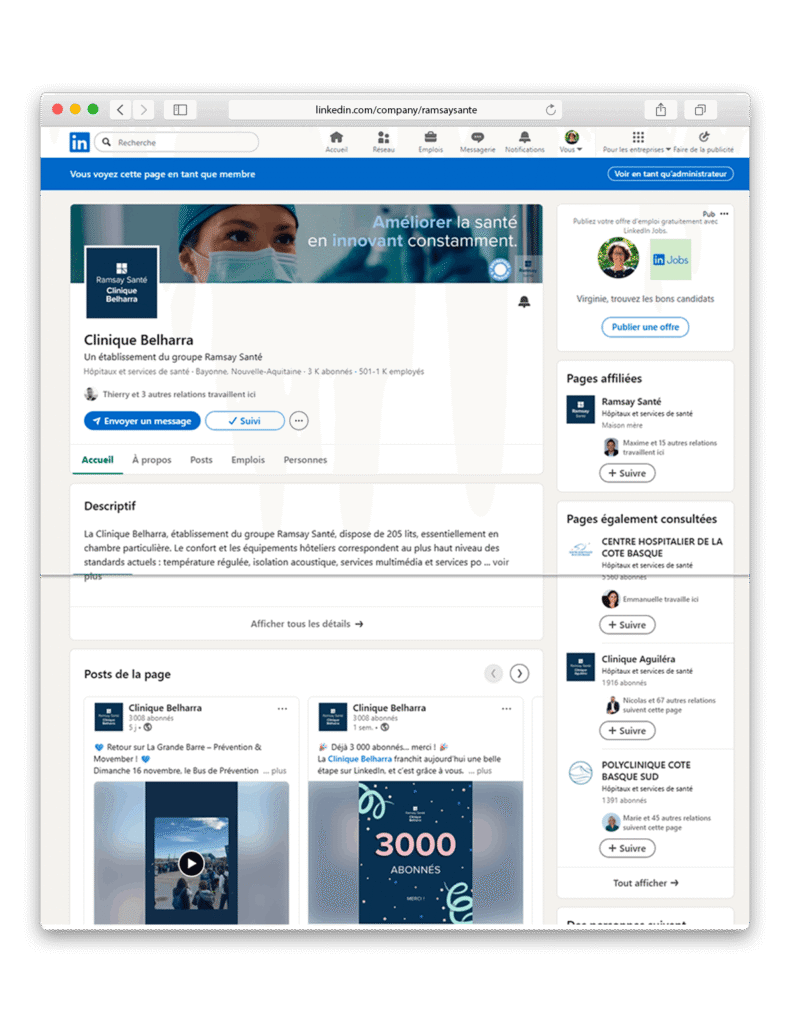Open Ramsay Santé affiliated page
Screen dimensions: 790x1024
click(x=631, y=402)
